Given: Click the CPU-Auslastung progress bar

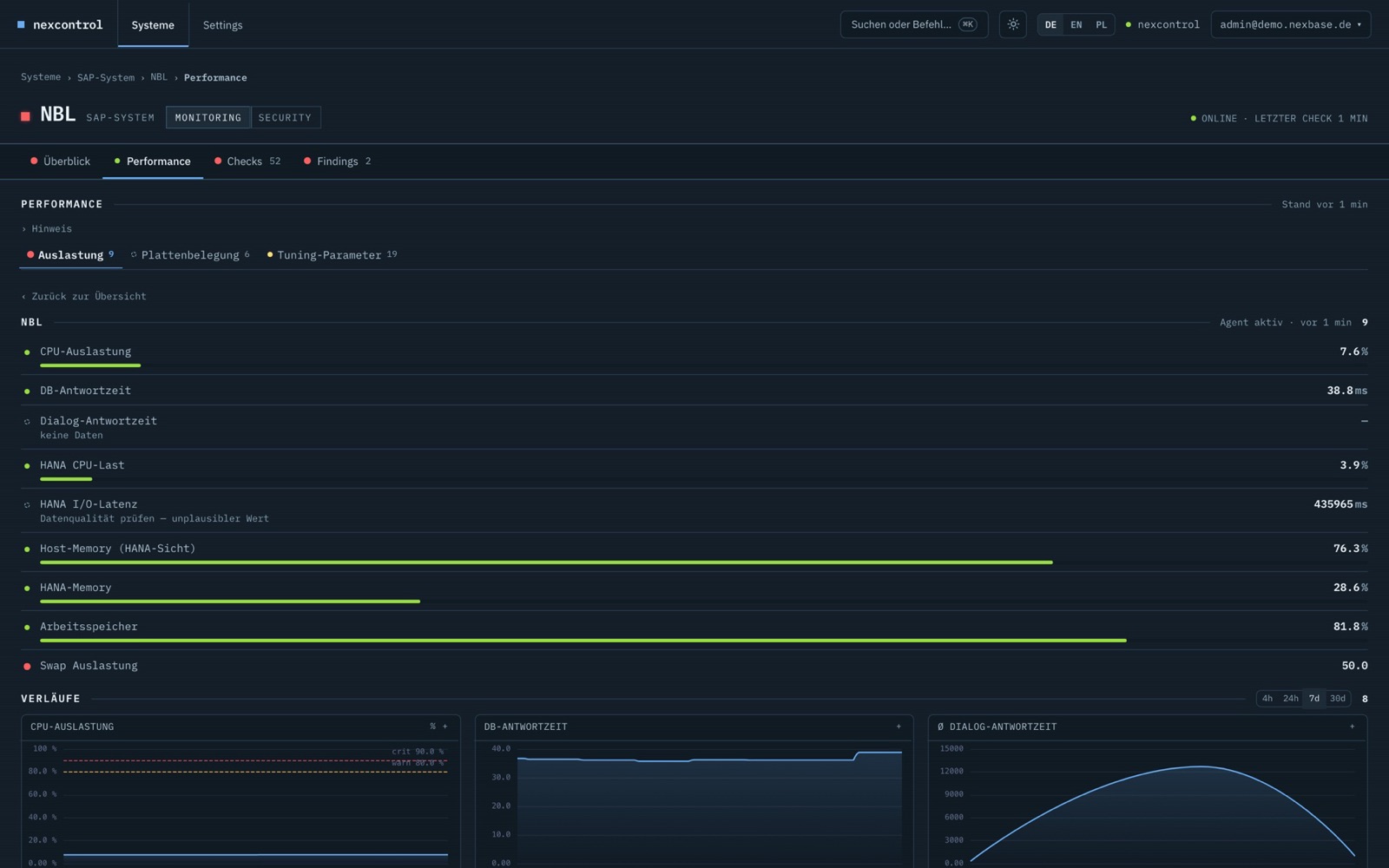Looking at the screenshot, I should (x=90, y=365).
